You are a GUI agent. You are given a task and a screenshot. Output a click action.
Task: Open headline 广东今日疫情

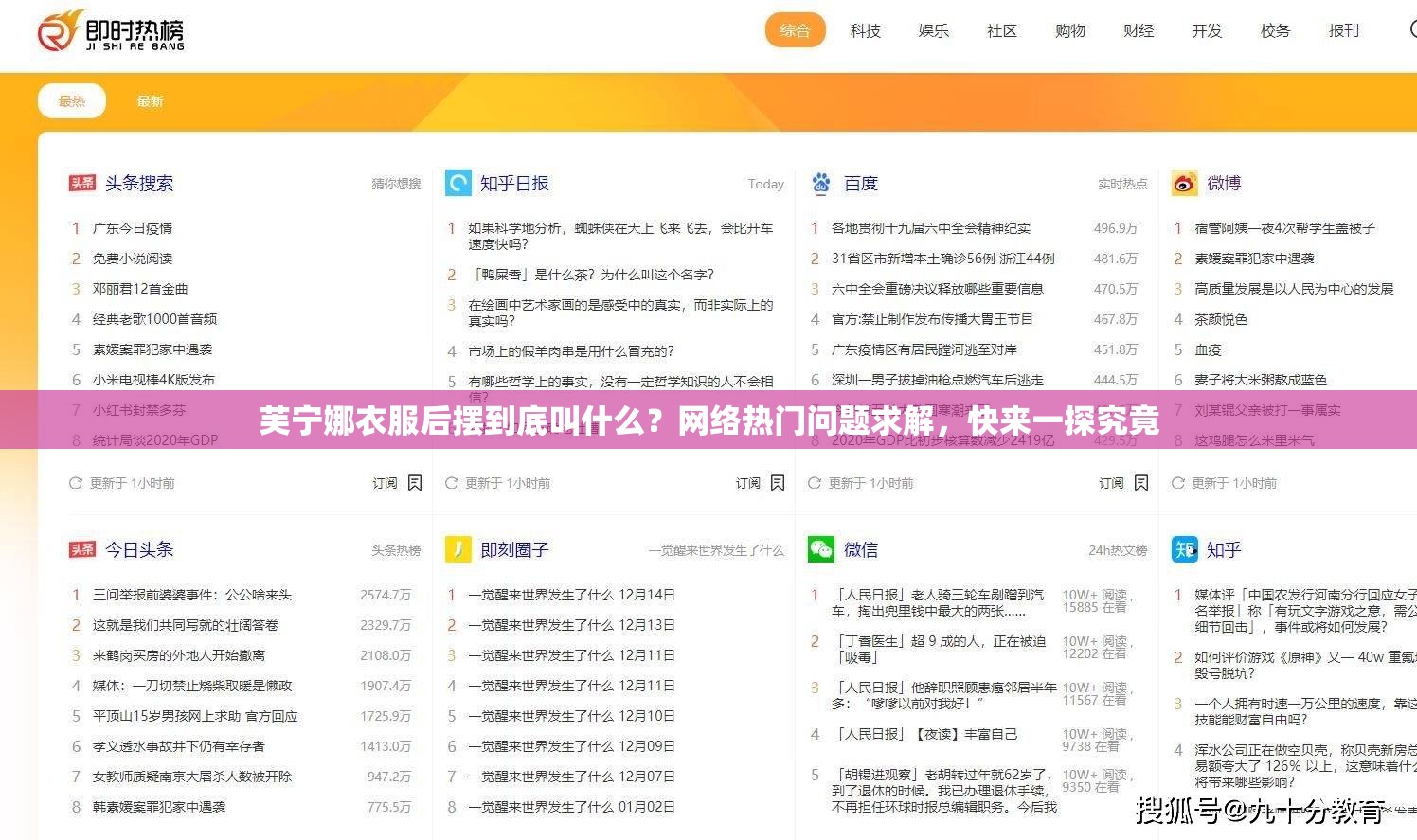[133, 228]
